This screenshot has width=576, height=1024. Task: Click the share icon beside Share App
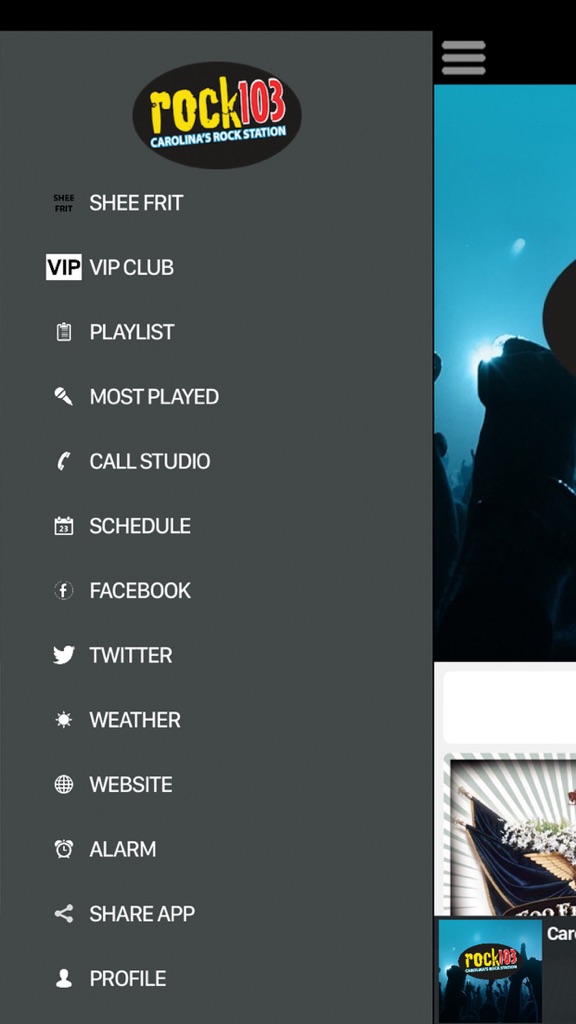(x=63, y=914)
